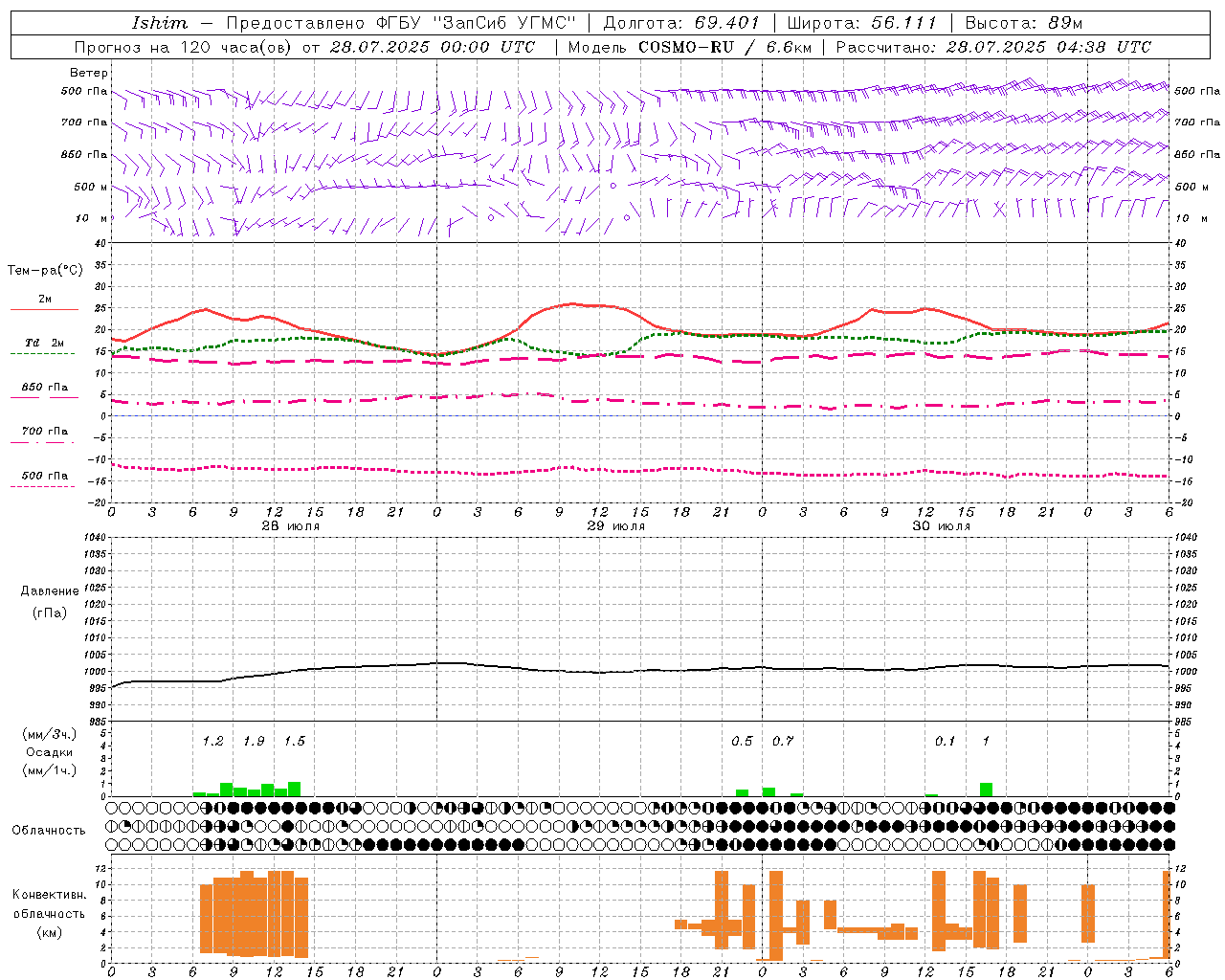This screenshot has height=980, width=1225.
Task: Select the "Давление" pressure panel label
Action: 50,591
